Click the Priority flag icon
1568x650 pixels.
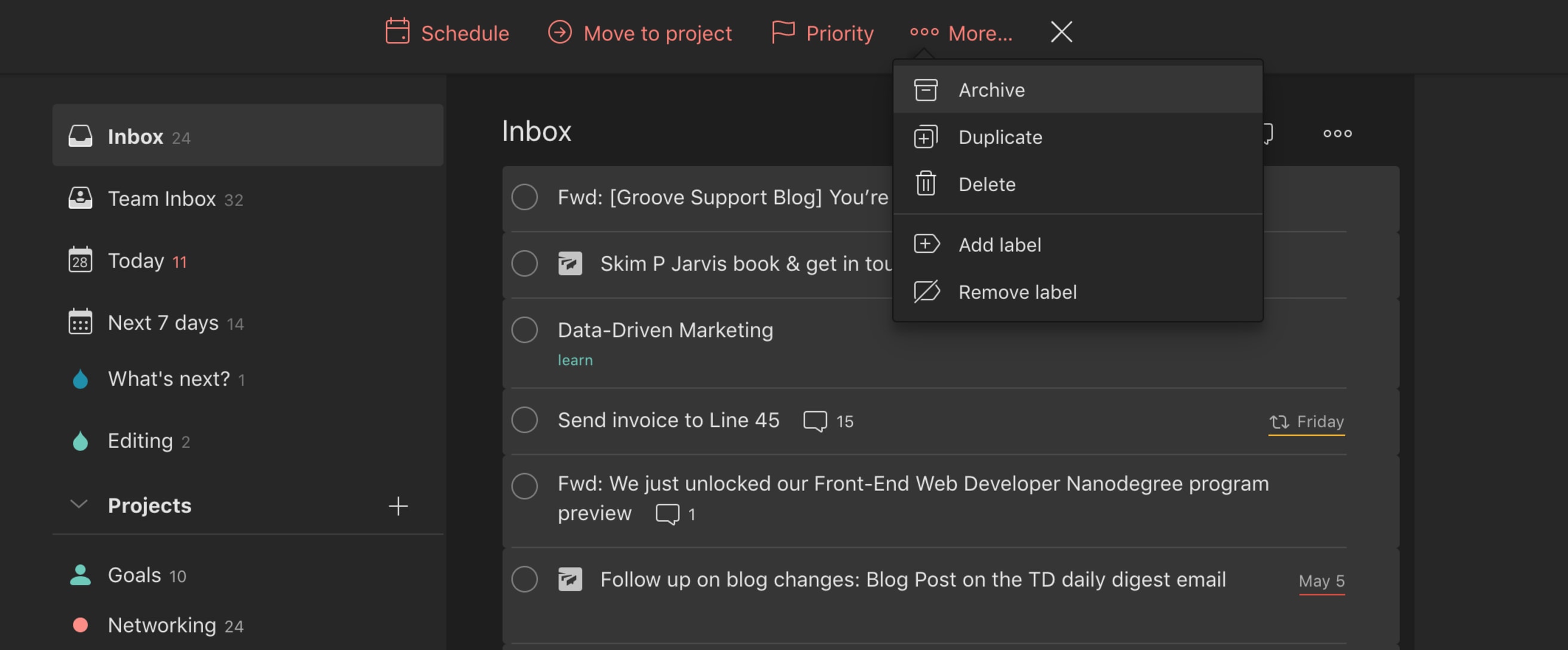[783, 32]
